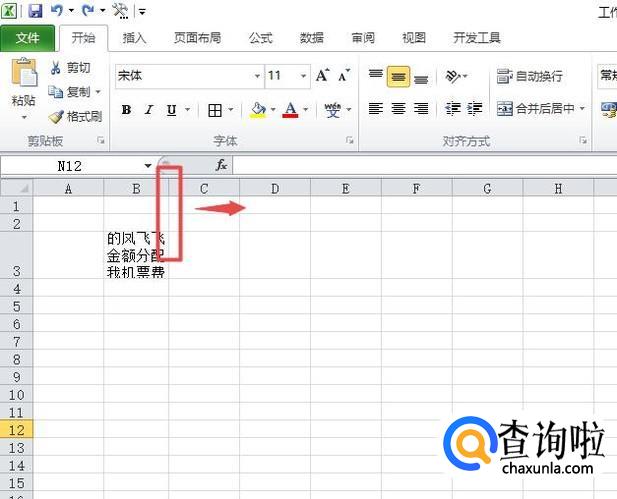The image size is (617, 499).
Task: Open the Font (字体) dialog launcher
Action: pyautogui.click(x=349, y=140)
